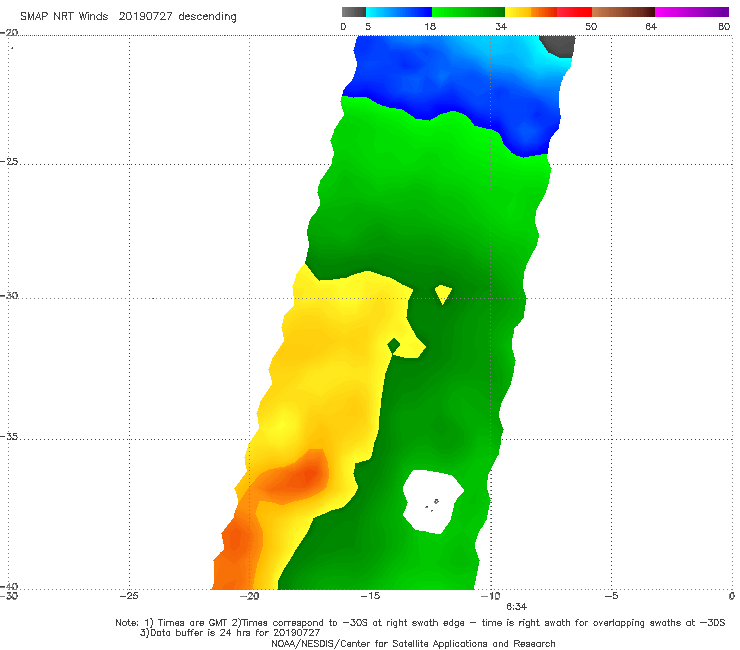
Task: Click the note line starting "Note: 1) Times are GMT"
Action: click(420, 623)
